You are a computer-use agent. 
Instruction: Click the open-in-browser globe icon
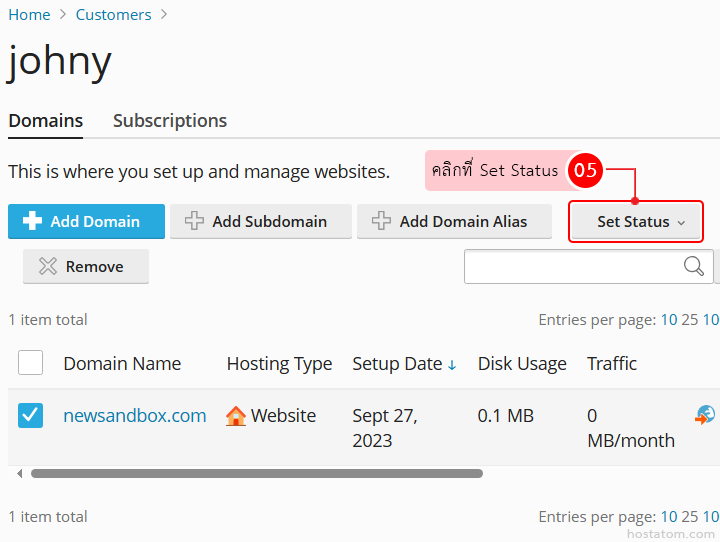coord(705,415)
